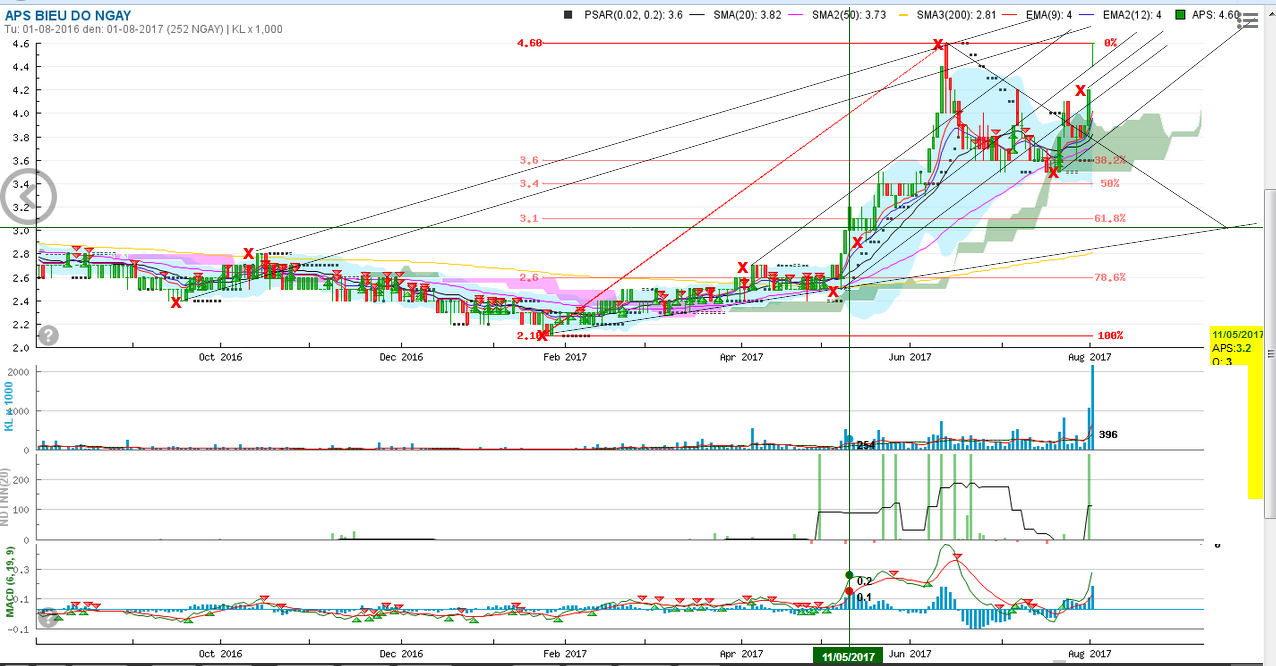
Task: Click the red 3.1 price level label
Action: [528, 218]
